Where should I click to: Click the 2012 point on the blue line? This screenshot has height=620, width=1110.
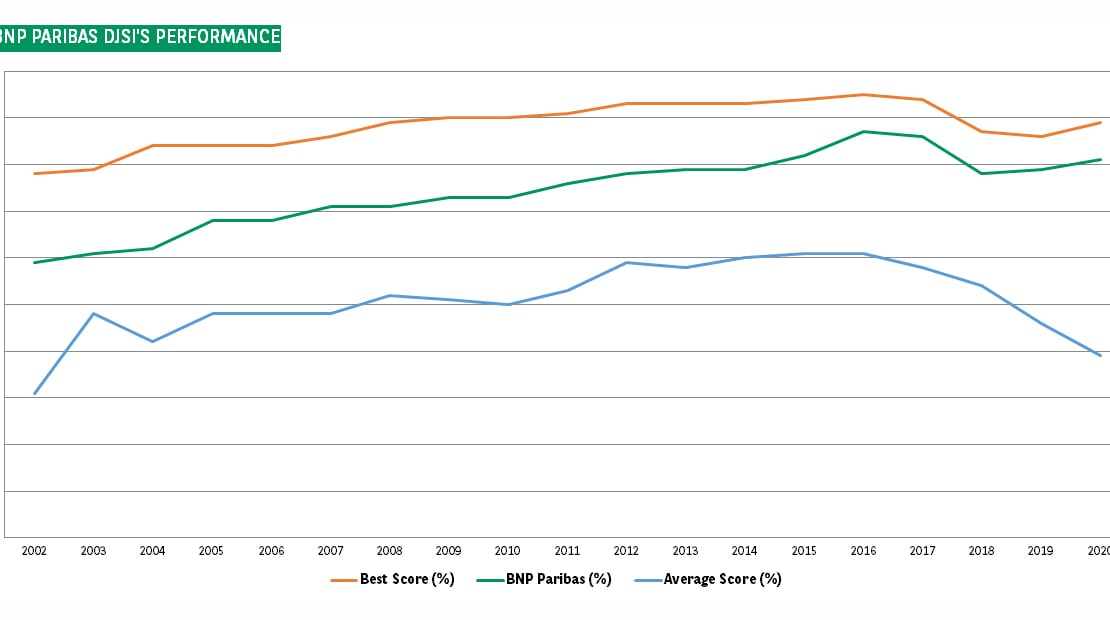pyautogui.click(x=626, y=262)
